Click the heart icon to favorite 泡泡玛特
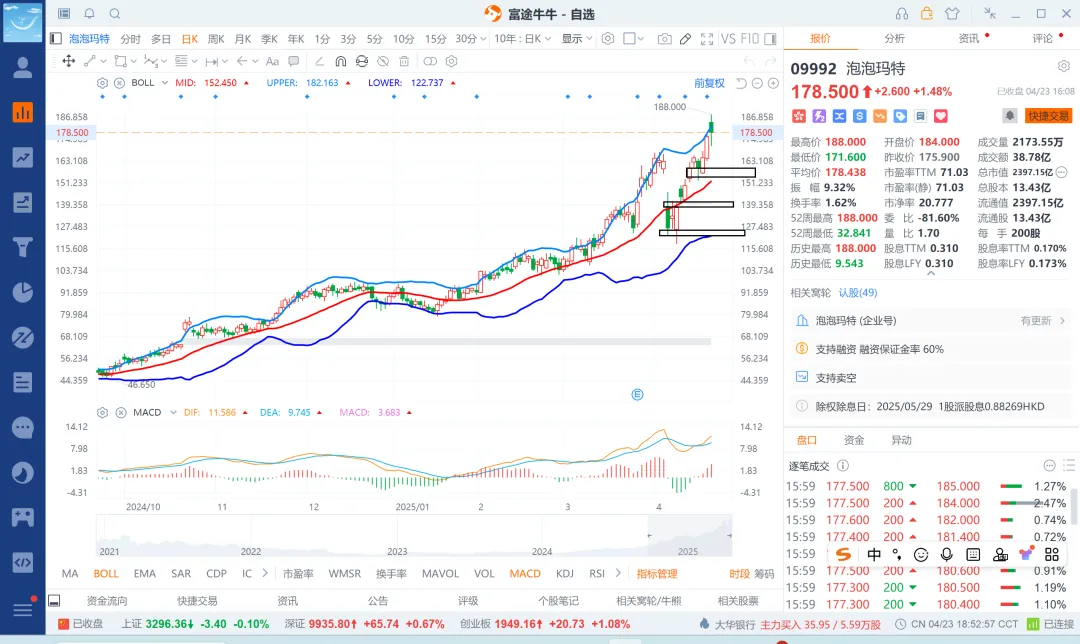Viewport: 1080px width, 644px height. [x=939, y=116]
